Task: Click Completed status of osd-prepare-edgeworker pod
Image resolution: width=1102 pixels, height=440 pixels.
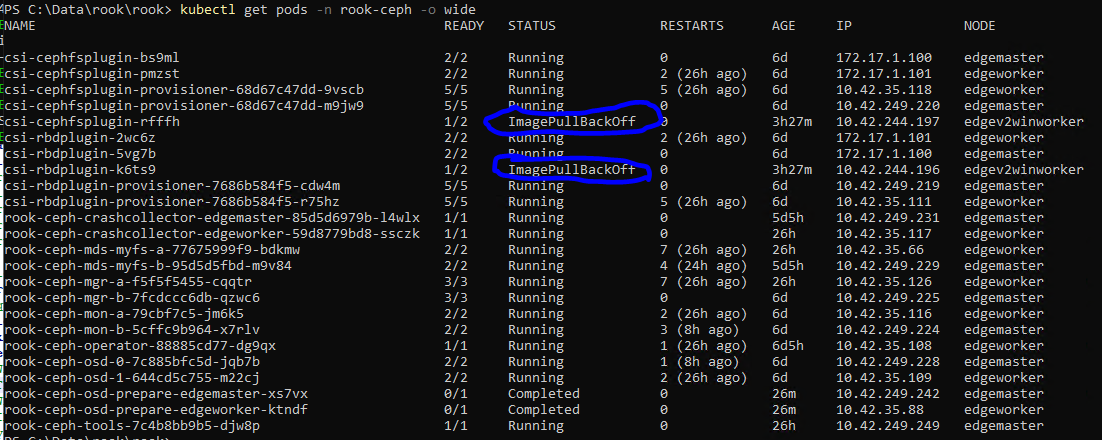Action: click(544, 410)
